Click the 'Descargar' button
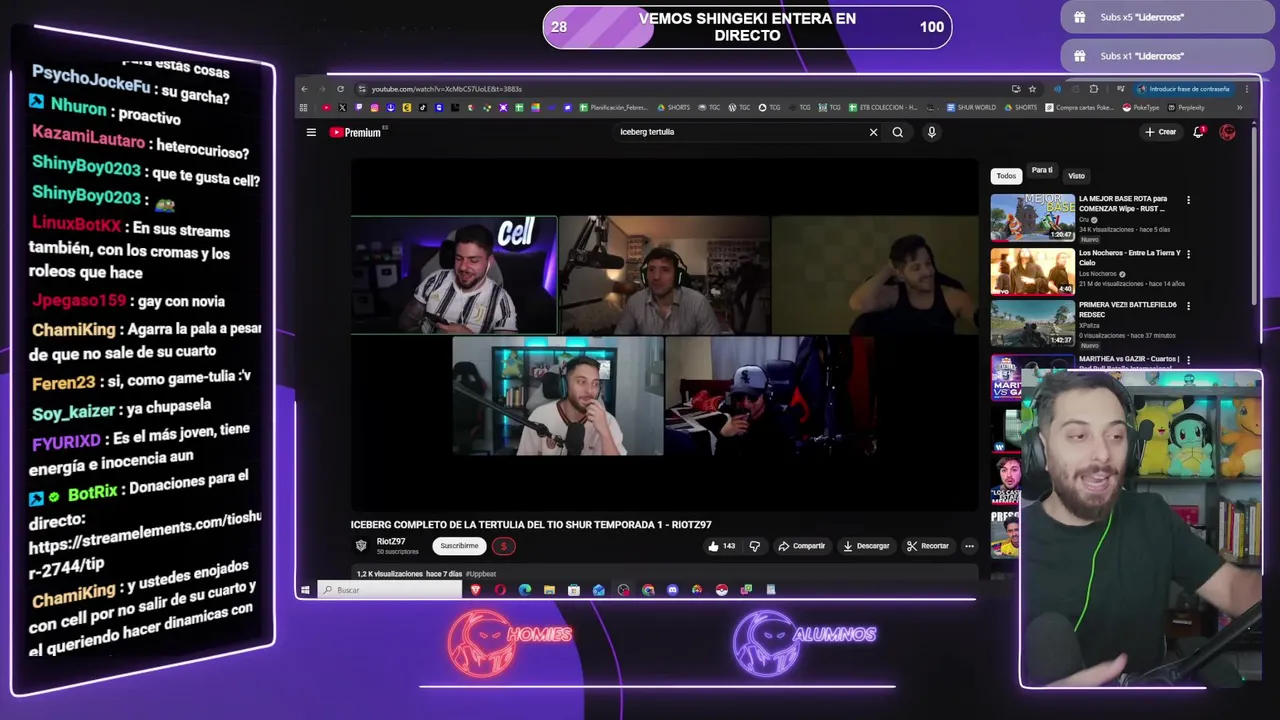Viewport: 1280px width, 720px height. pos(866,546)
